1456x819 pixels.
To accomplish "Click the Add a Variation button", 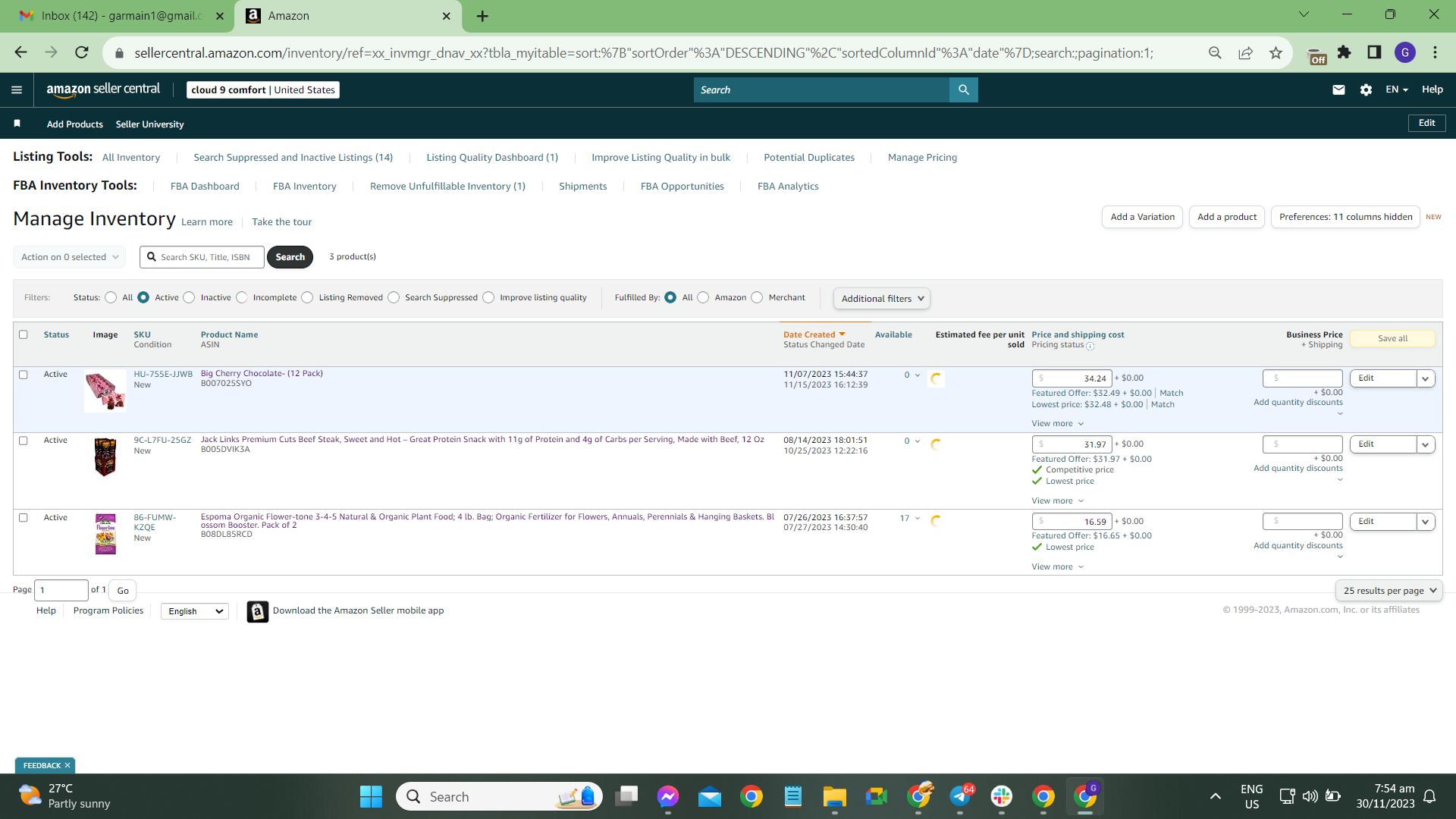I will 1142,217.
